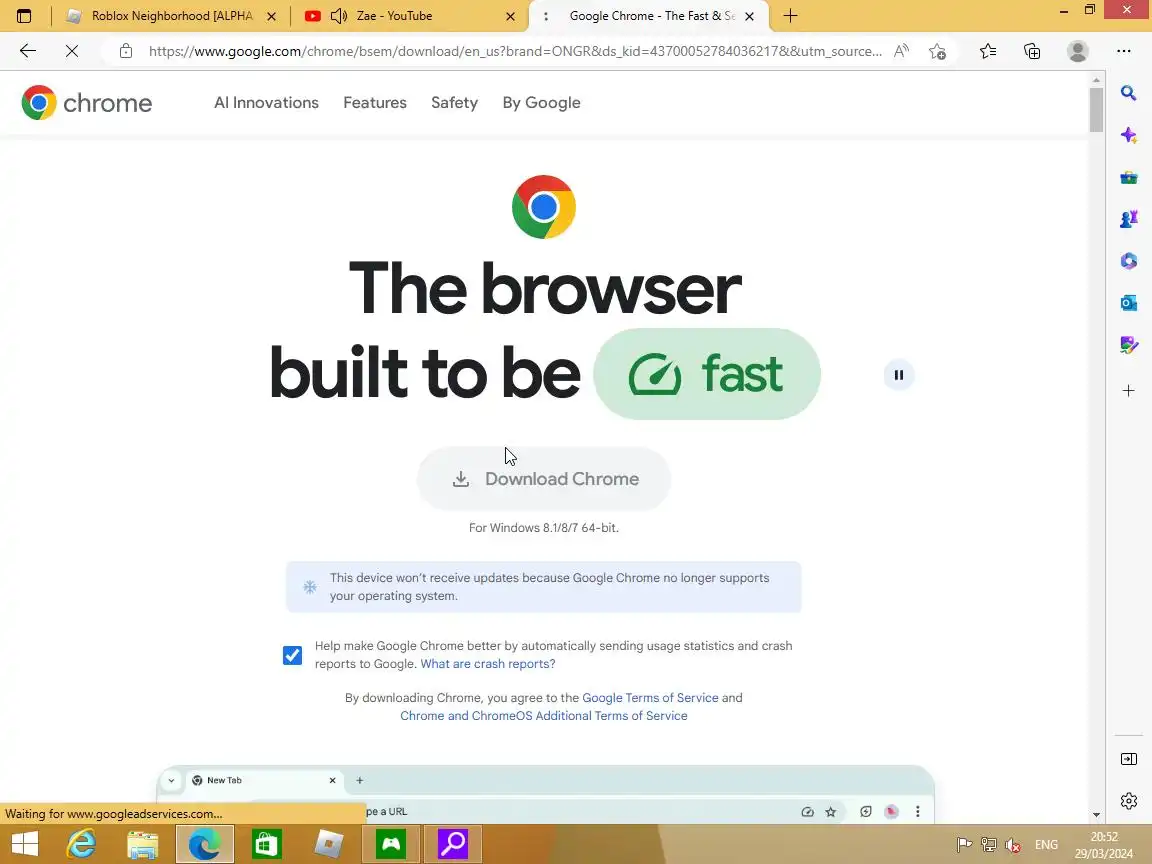
Task: Open Copilot sparkle icon in sidebar
Action: [x=1128, y=135]
